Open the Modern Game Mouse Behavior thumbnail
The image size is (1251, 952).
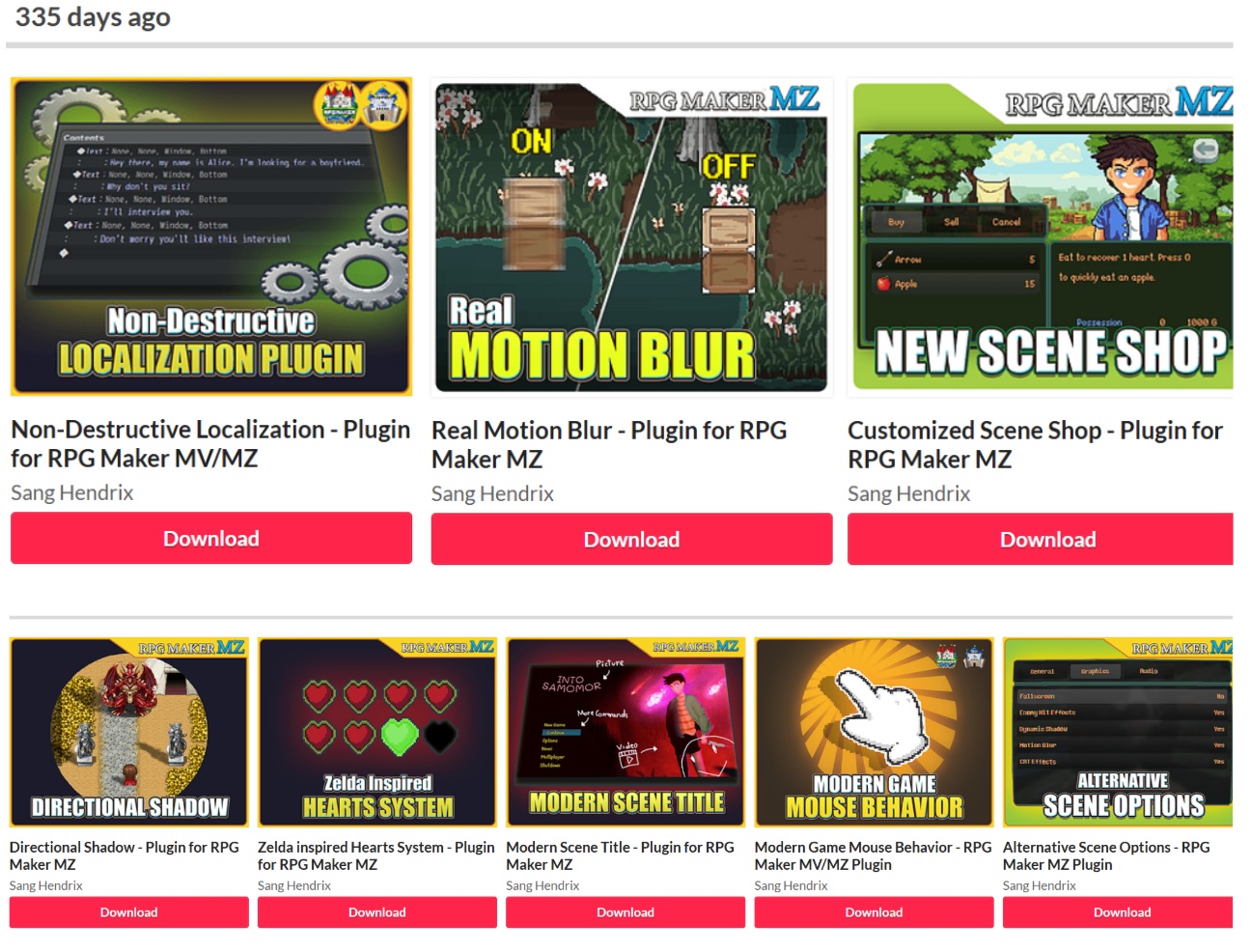pos(874,732)
